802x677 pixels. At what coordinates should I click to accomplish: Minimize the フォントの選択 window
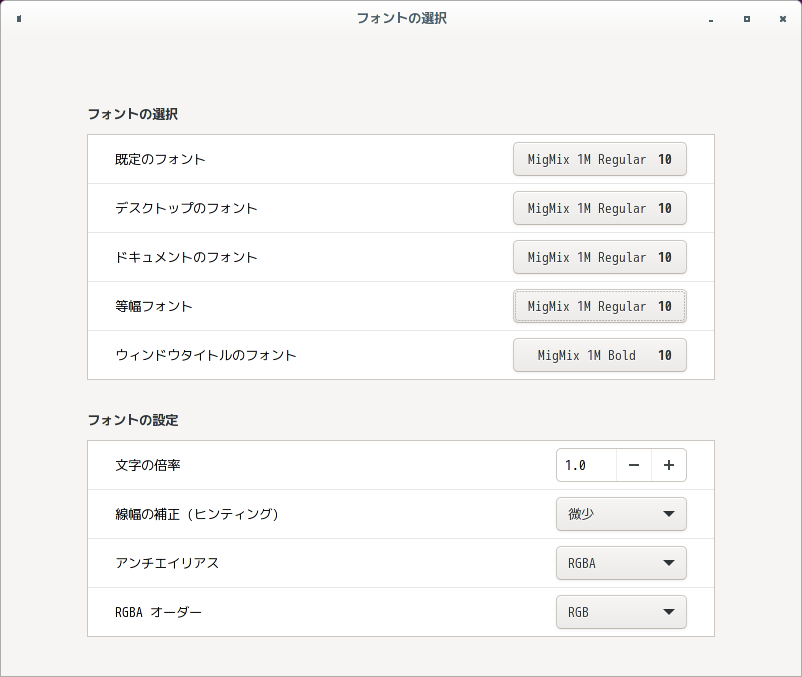(x=711, y=19)
